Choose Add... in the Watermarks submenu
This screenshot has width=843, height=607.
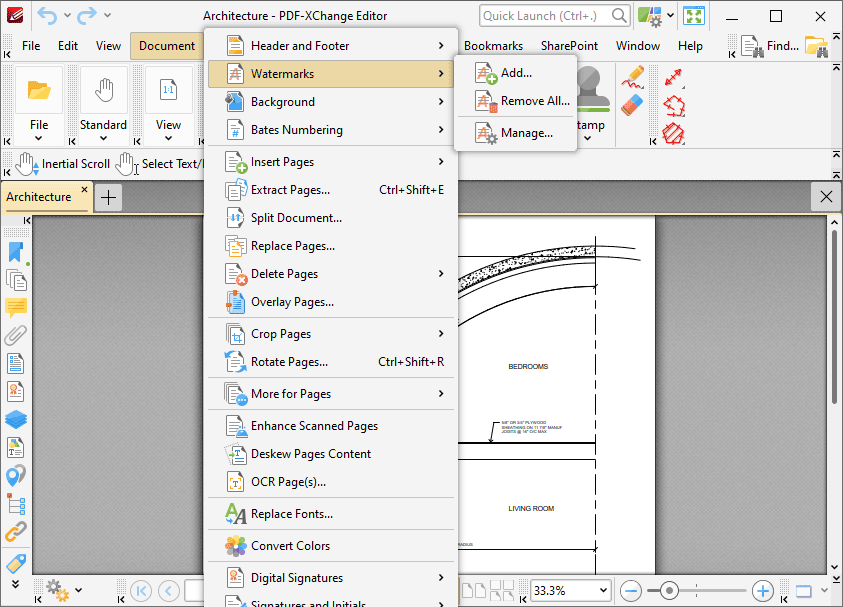click(x=516, y=73)
